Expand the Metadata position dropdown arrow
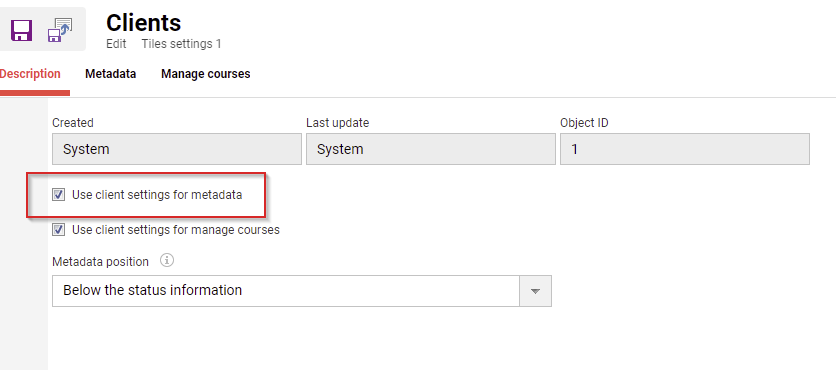 (x=535, y=291)
